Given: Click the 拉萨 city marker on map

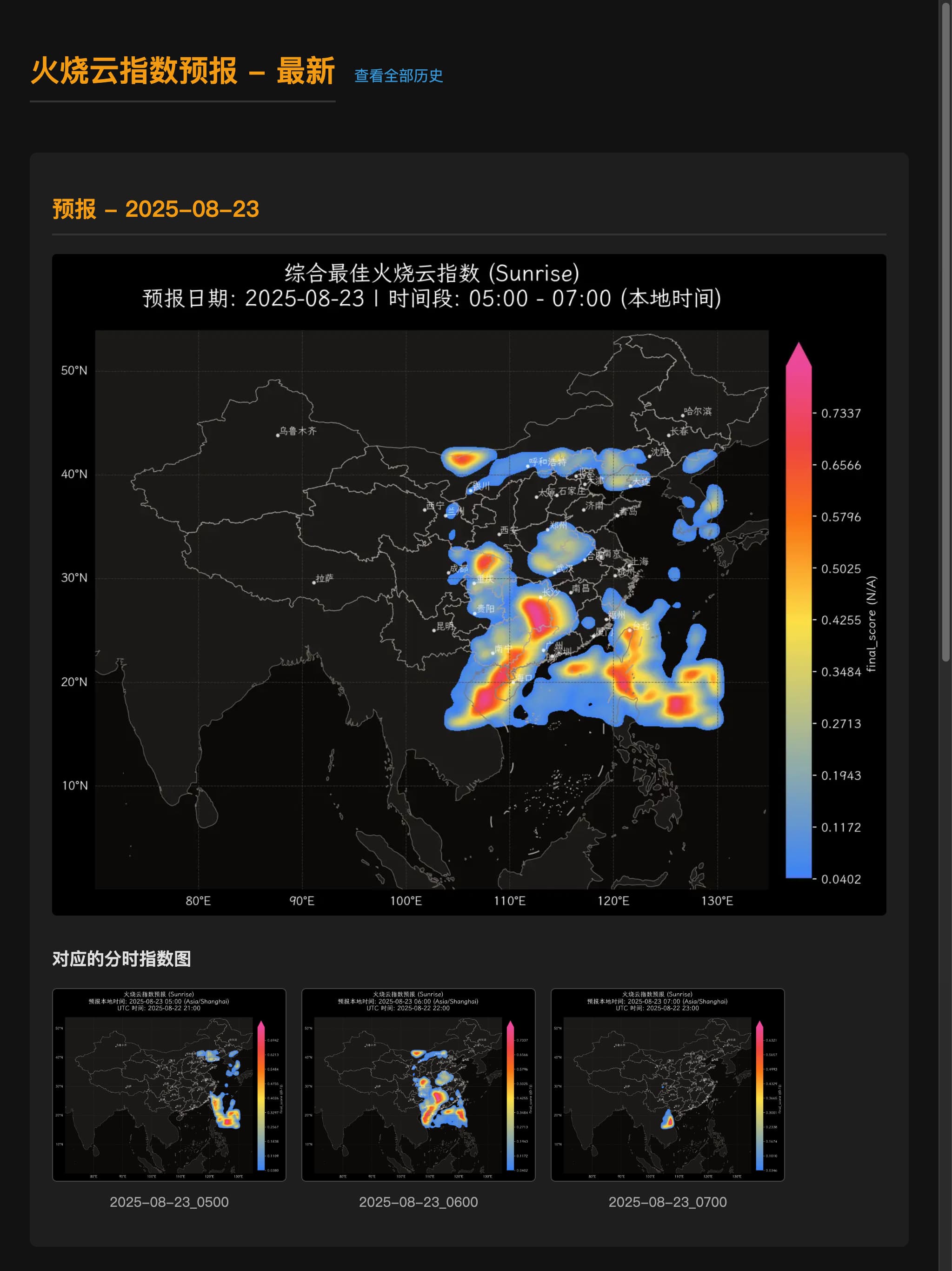Looking at the screenshot, I should [x=314, y=582].
